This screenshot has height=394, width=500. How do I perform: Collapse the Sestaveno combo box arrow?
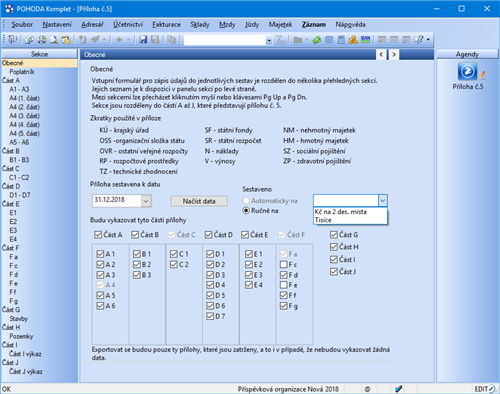click(x=382, y=201)
